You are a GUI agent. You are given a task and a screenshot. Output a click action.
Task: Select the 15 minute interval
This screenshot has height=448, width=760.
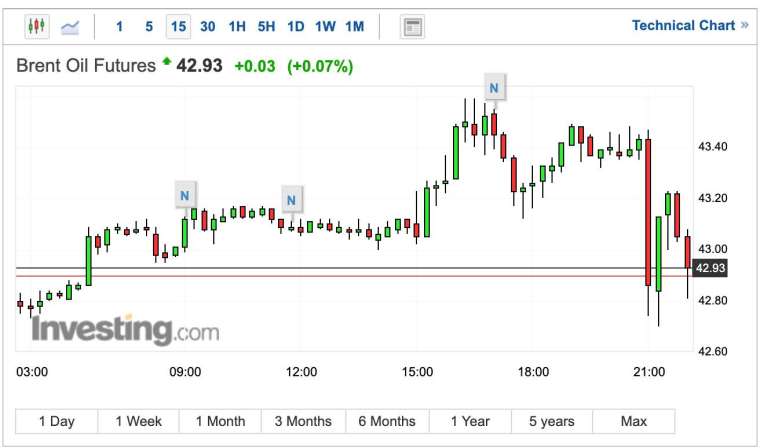pyautogui.click(x=178, y=26)
